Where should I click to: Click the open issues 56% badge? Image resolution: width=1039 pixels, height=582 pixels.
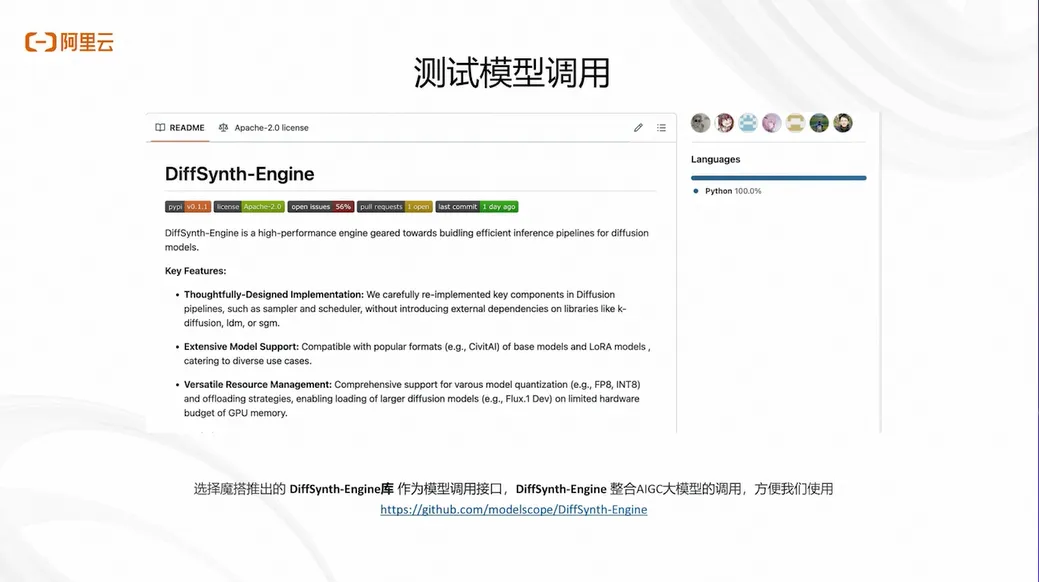(x=321, y=207)
